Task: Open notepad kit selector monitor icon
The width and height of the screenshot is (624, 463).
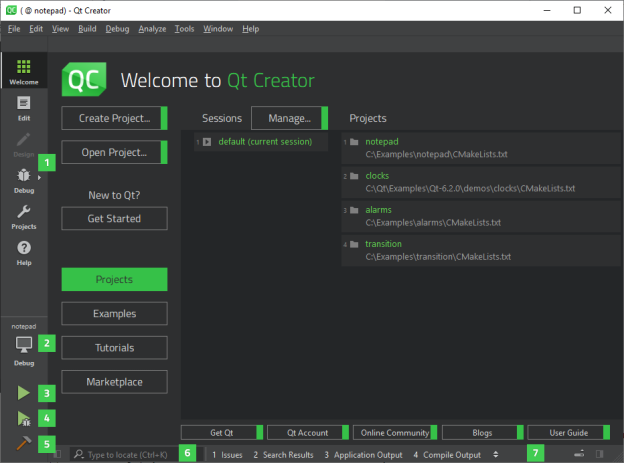Action: click(24, 345)
